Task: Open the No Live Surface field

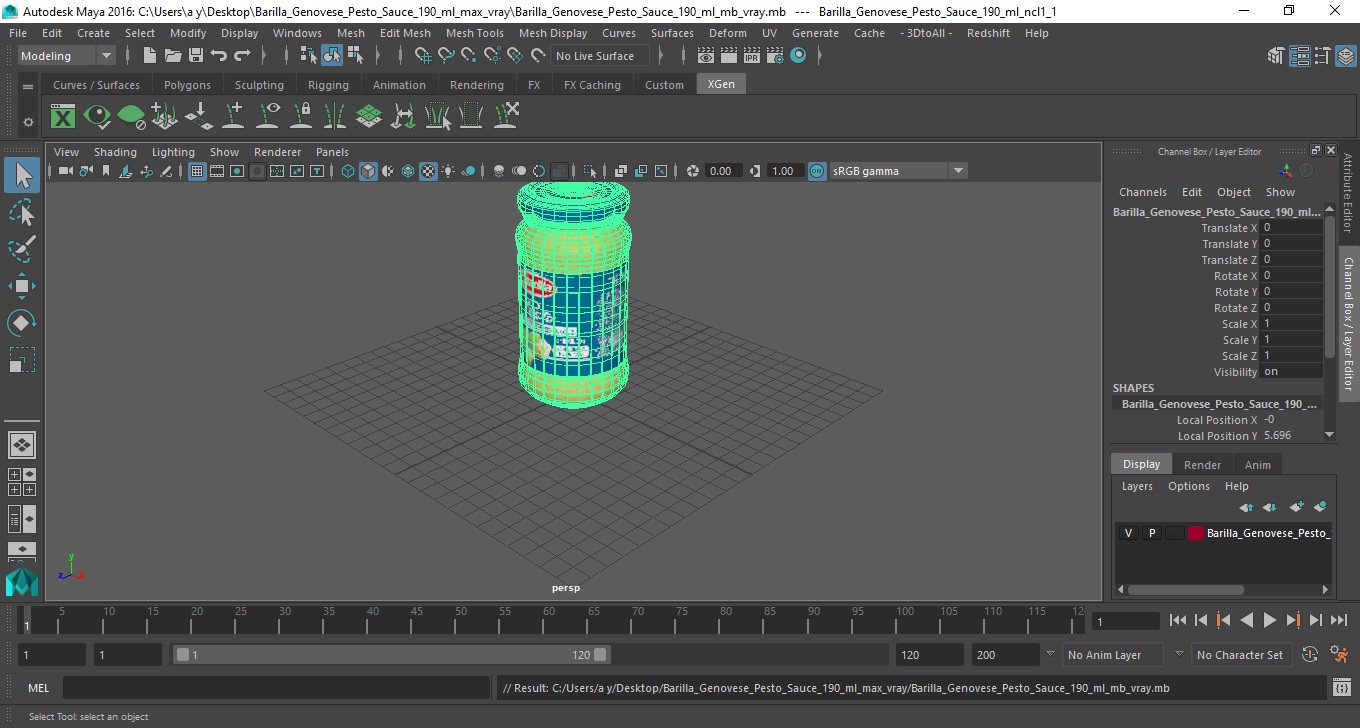Action: click(598, 56)
